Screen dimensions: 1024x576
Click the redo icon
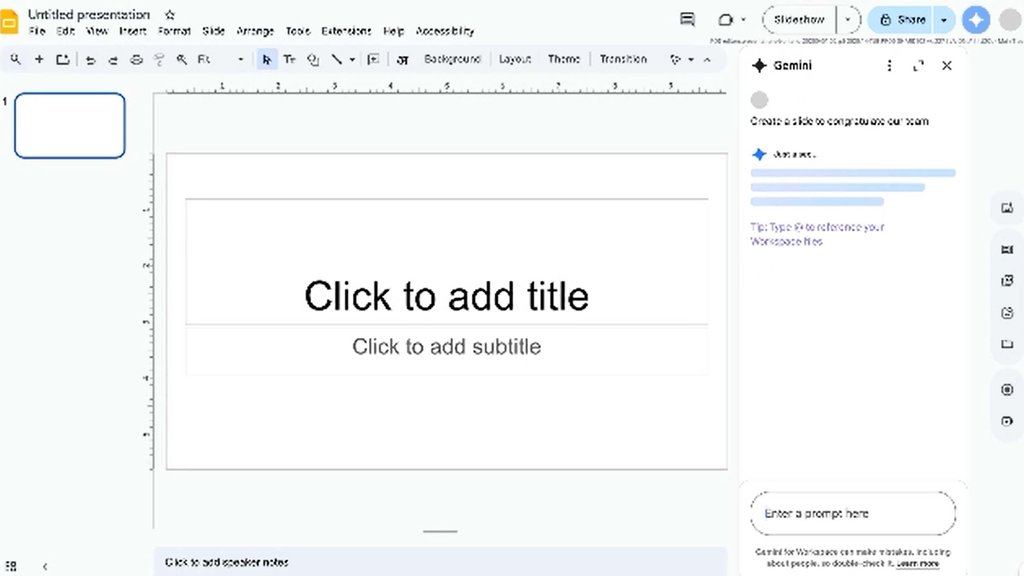113,59
